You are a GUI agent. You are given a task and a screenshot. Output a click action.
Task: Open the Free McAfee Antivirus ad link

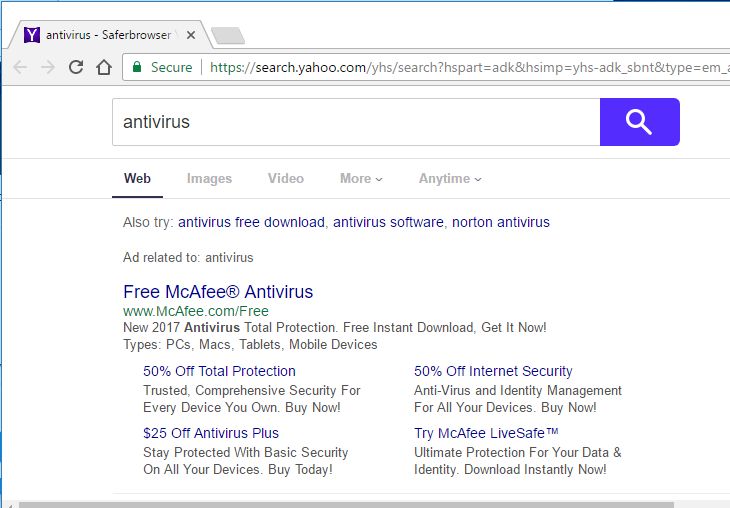click(x=218, y=292)
